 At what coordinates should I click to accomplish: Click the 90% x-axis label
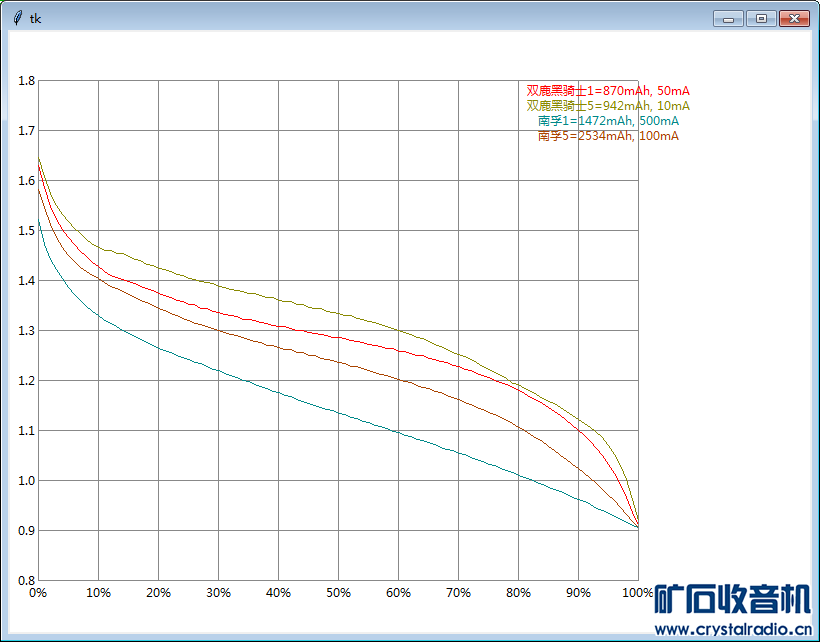pyautogui.click(x=578, y=593)
